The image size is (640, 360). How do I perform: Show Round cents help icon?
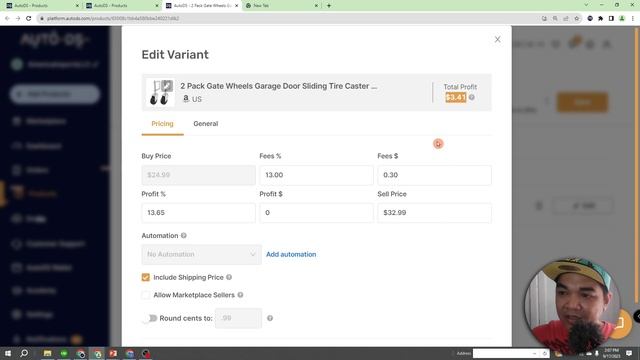click(x=270, y=318)
